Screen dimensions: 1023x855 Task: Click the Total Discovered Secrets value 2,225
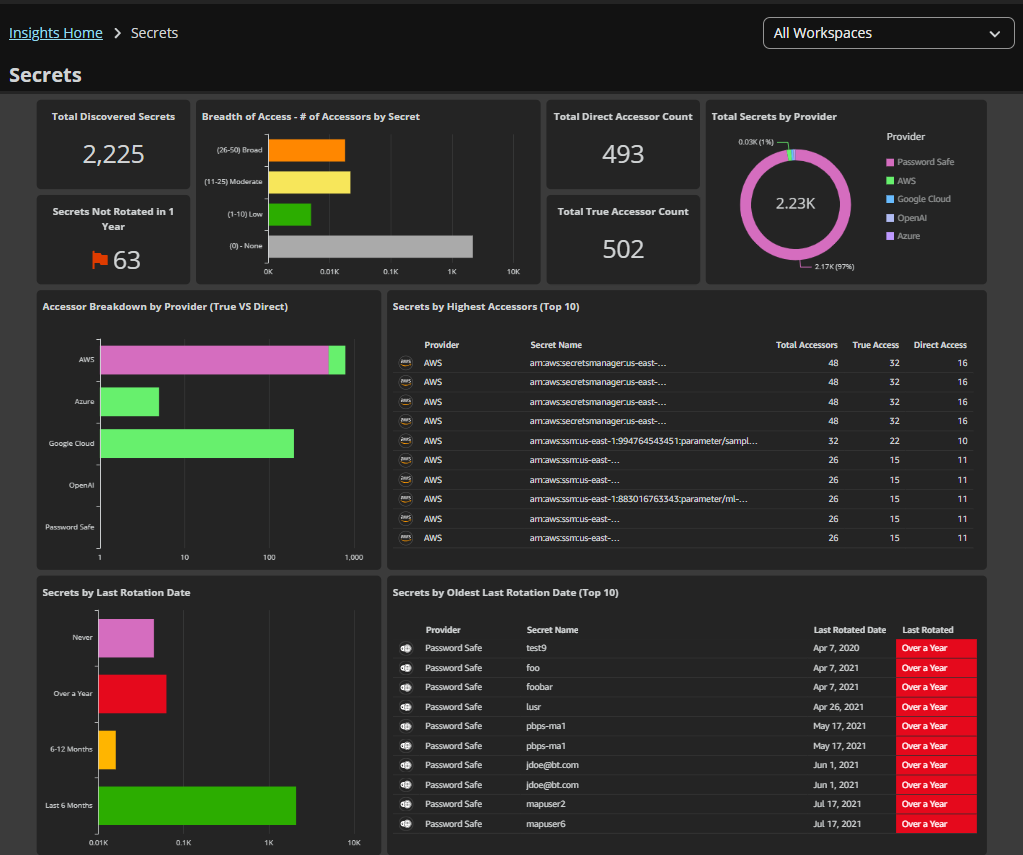pyautogui.click(x=114, y=154)
